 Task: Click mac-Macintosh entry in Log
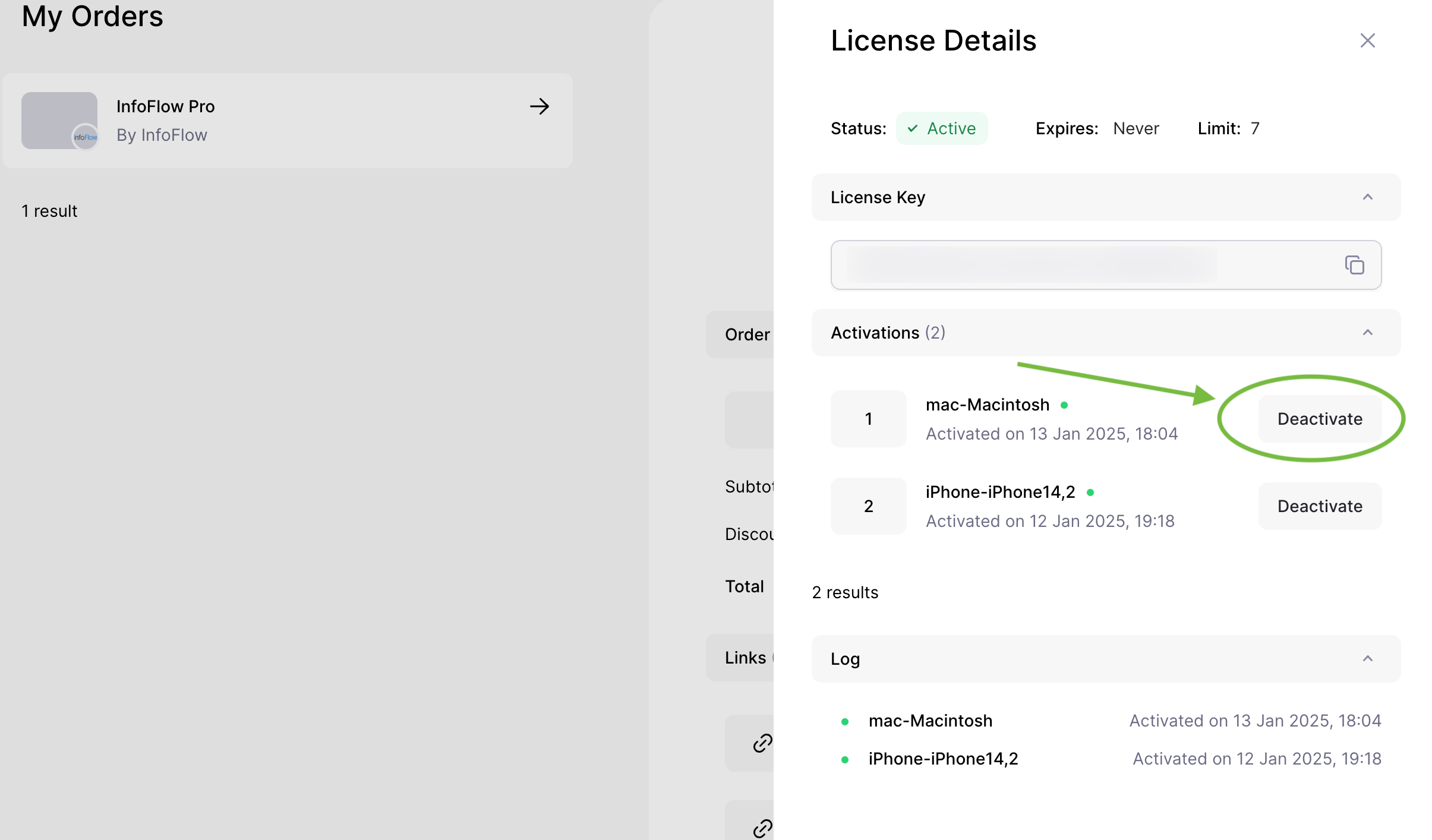pos(930,721)
